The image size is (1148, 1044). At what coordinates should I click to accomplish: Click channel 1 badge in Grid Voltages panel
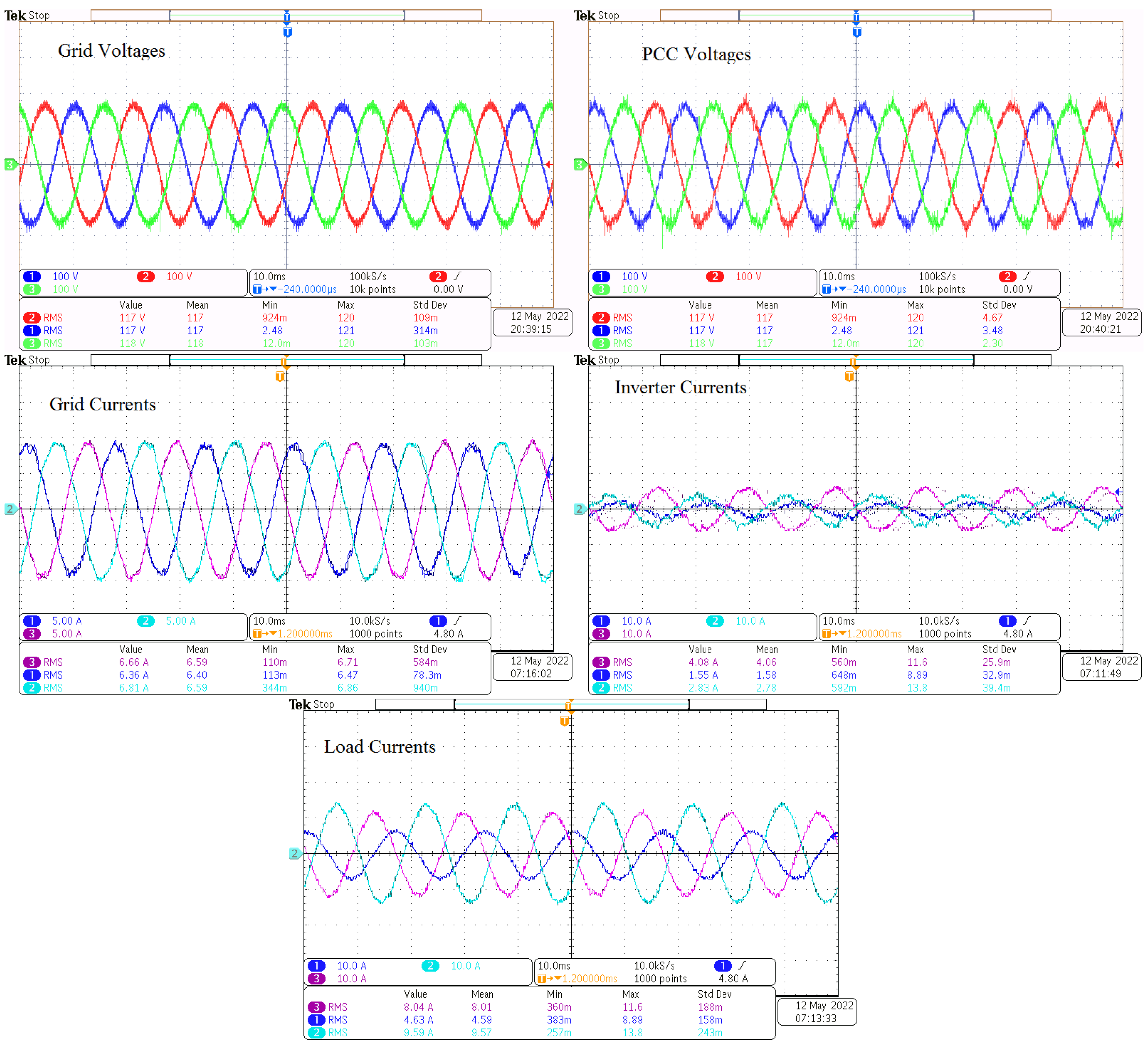tap(32, 276)
